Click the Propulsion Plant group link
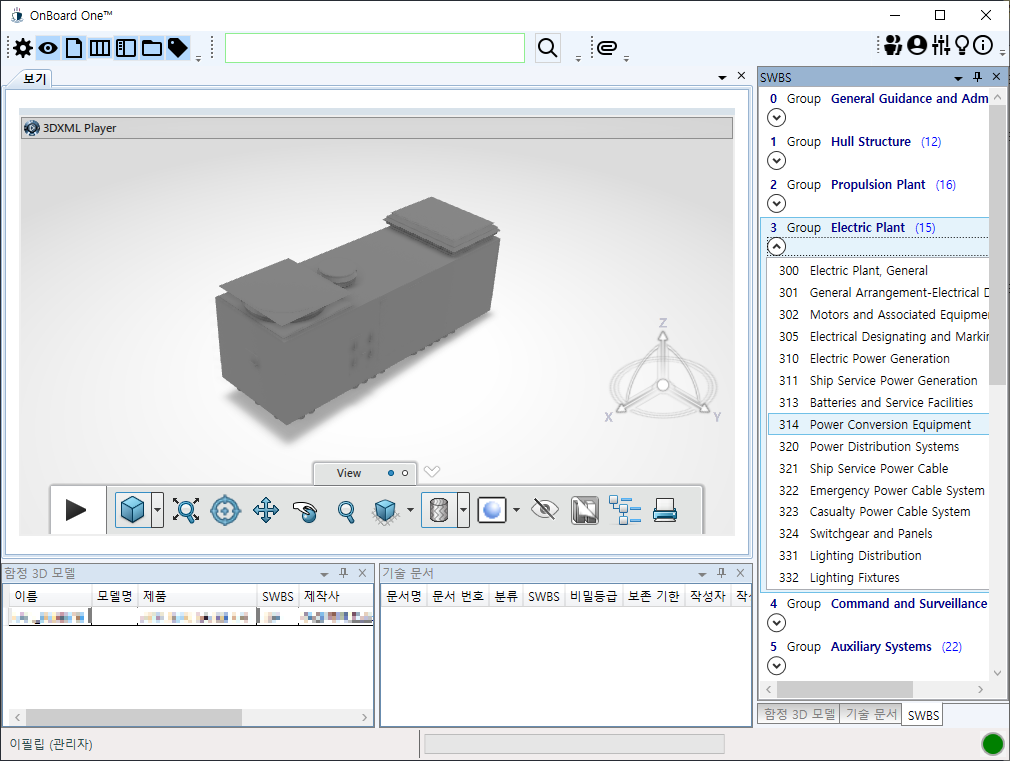 [x=878, y=185]
